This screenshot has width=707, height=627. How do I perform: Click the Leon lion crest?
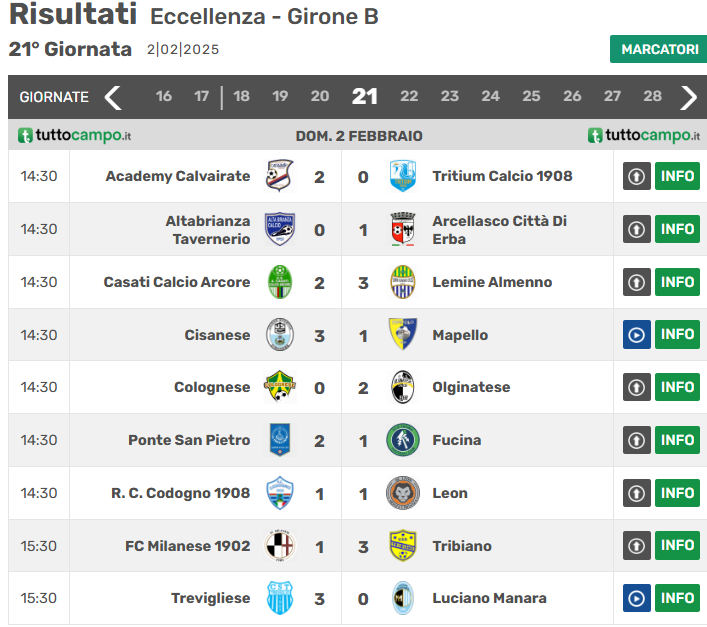point(402,493)
